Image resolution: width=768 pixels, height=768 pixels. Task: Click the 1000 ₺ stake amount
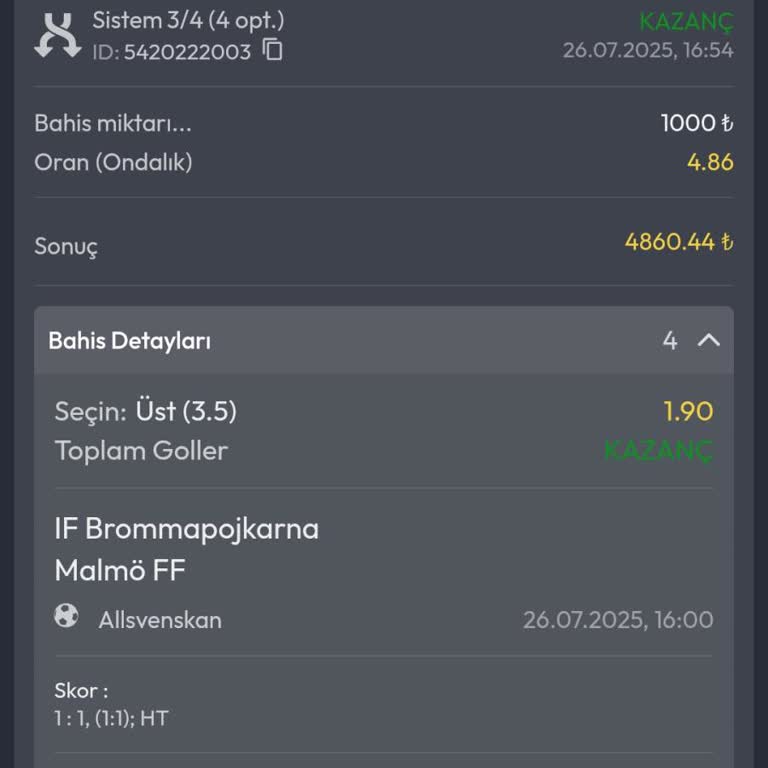click(x=697, y=124)
